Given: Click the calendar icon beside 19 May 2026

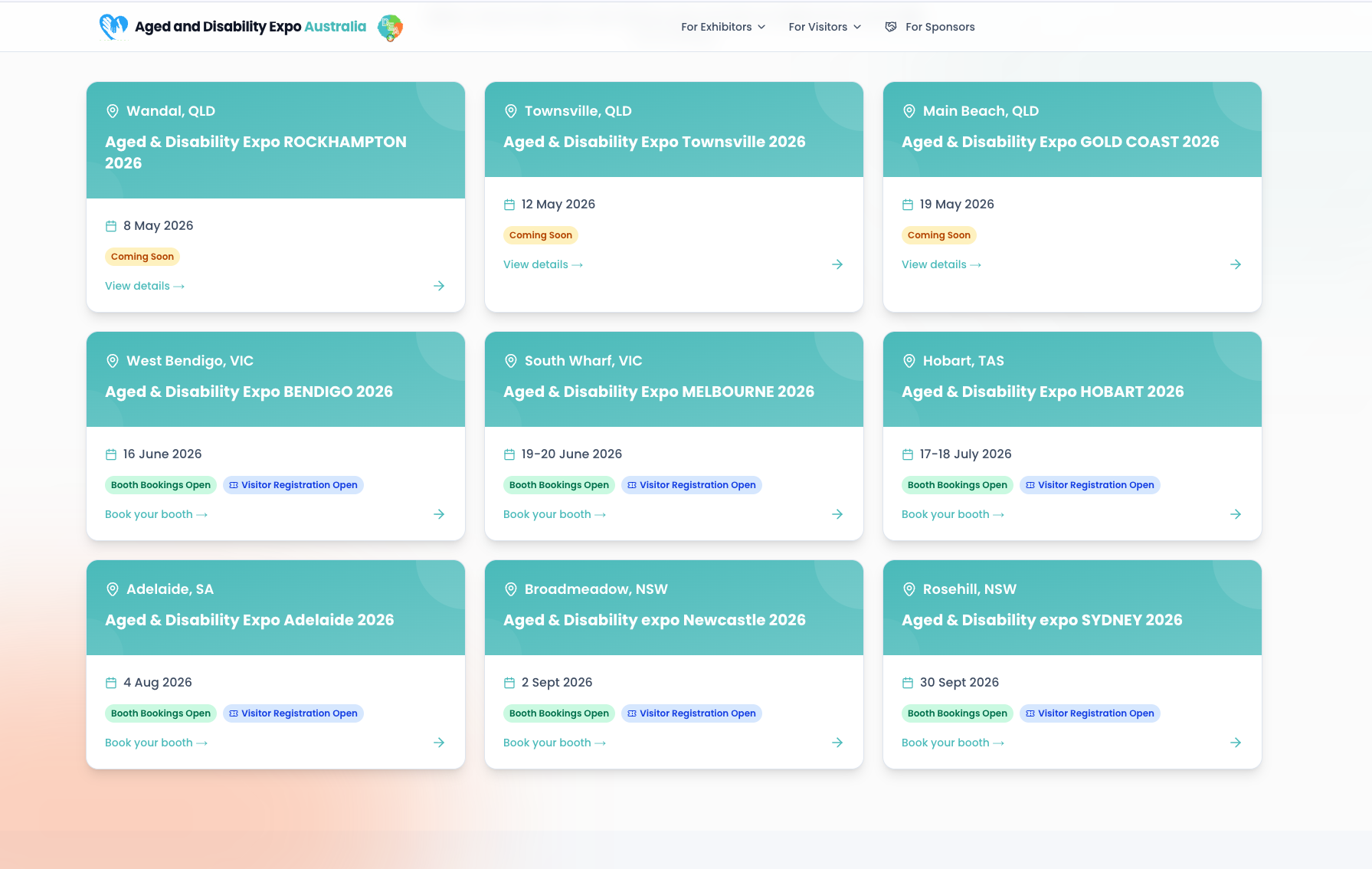Looking at the screenshot, I should [x=908, y=205].
